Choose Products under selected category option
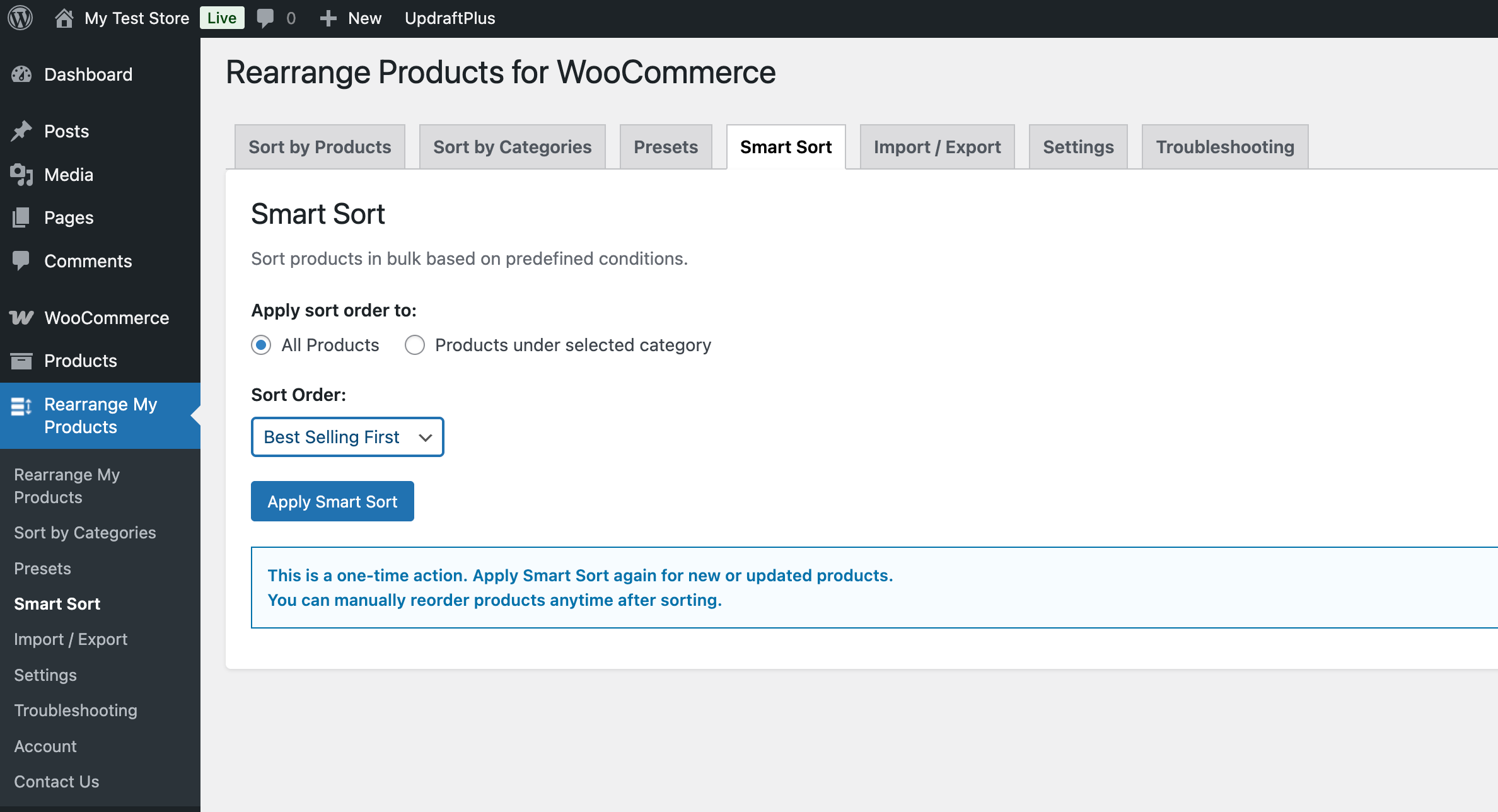The width and height of the screenshot is (1498, 812). 415,345
